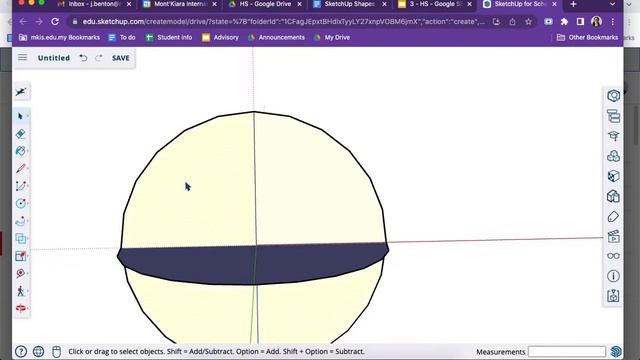Click the mouse input icon in status bar
640x360 pixels.
pos(56,351)
